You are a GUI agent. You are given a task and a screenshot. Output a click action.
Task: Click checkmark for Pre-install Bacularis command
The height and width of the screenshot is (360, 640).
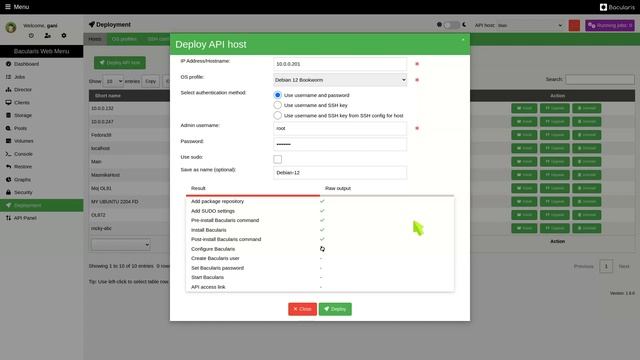click(322, 220)
